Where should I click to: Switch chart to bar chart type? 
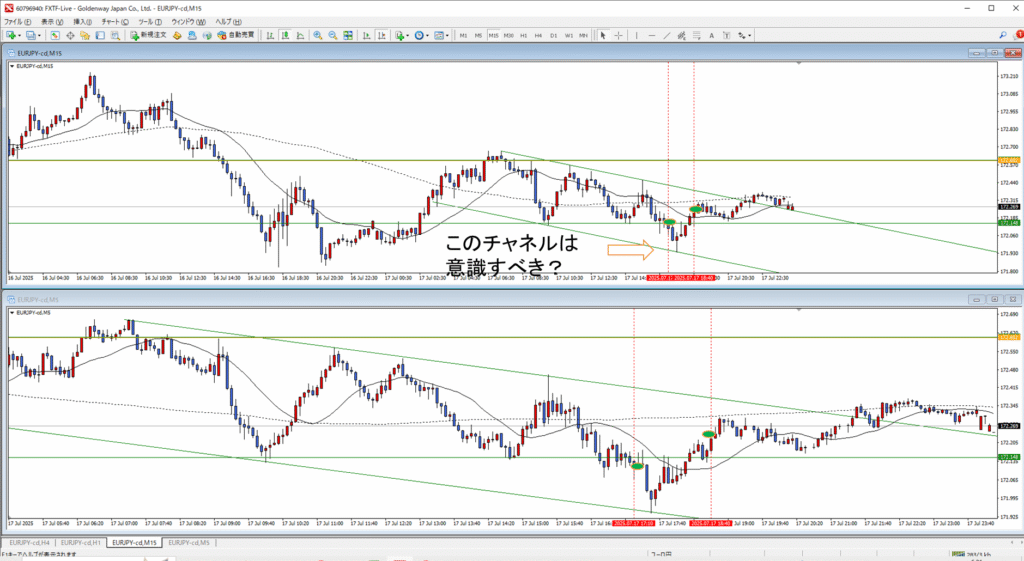point(270,35)
